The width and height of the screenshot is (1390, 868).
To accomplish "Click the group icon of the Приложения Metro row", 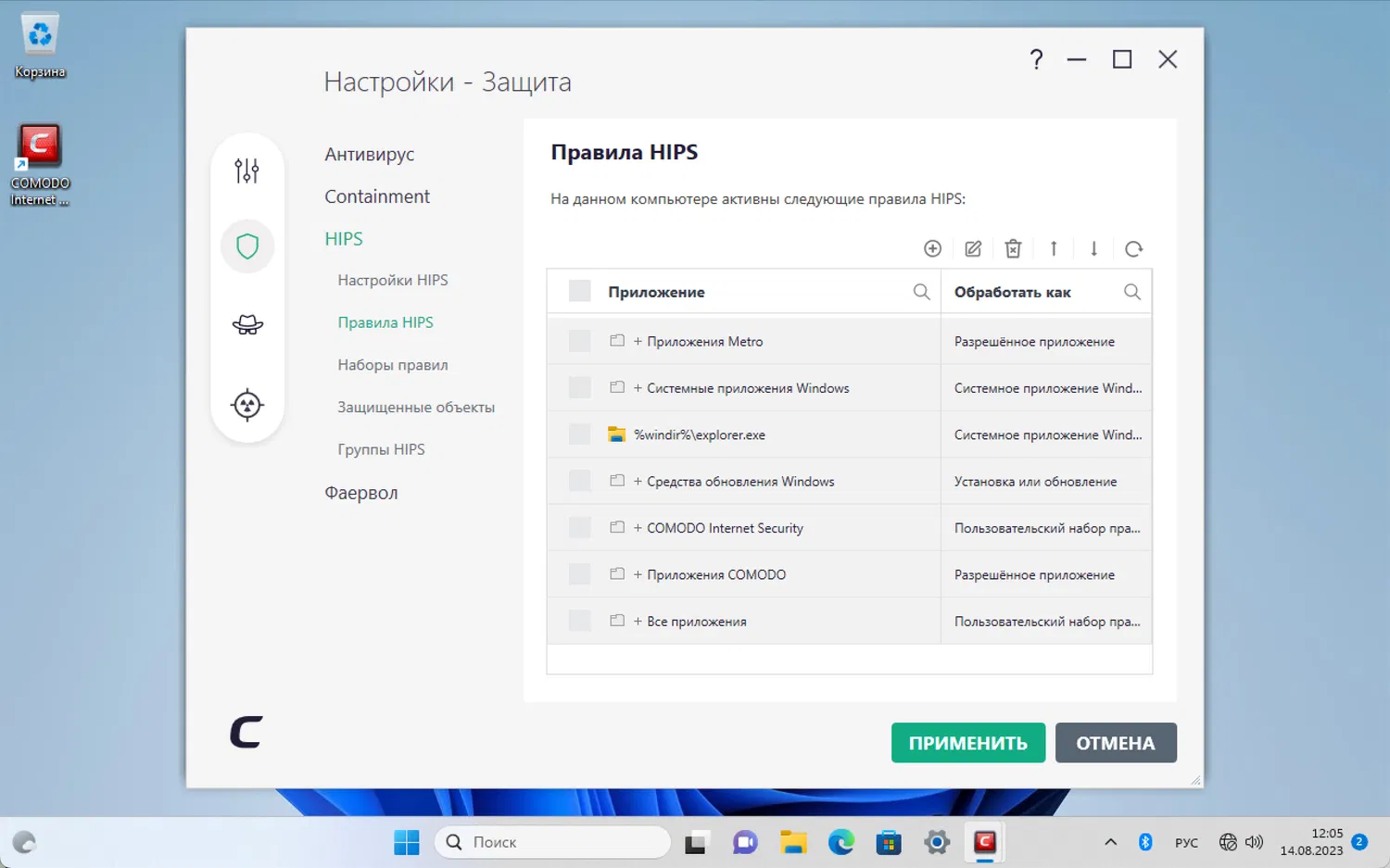I will point(617,341).
